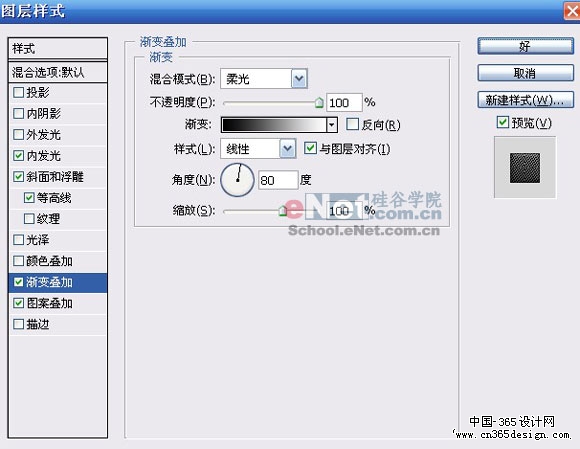Click the black-to-white gradient bar
This screenshot has width=580, height=449.
point(274,125)
